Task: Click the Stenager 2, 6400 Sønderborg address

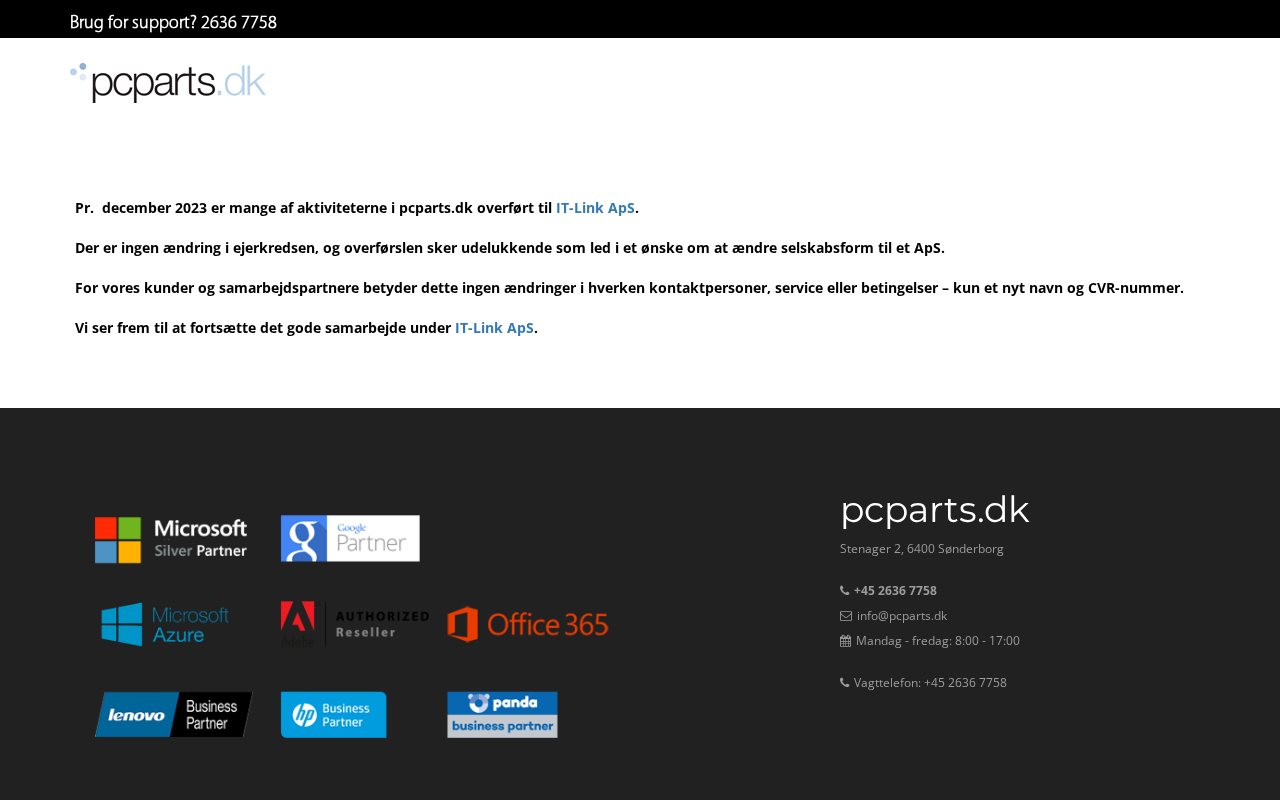Action: (922, 549)
